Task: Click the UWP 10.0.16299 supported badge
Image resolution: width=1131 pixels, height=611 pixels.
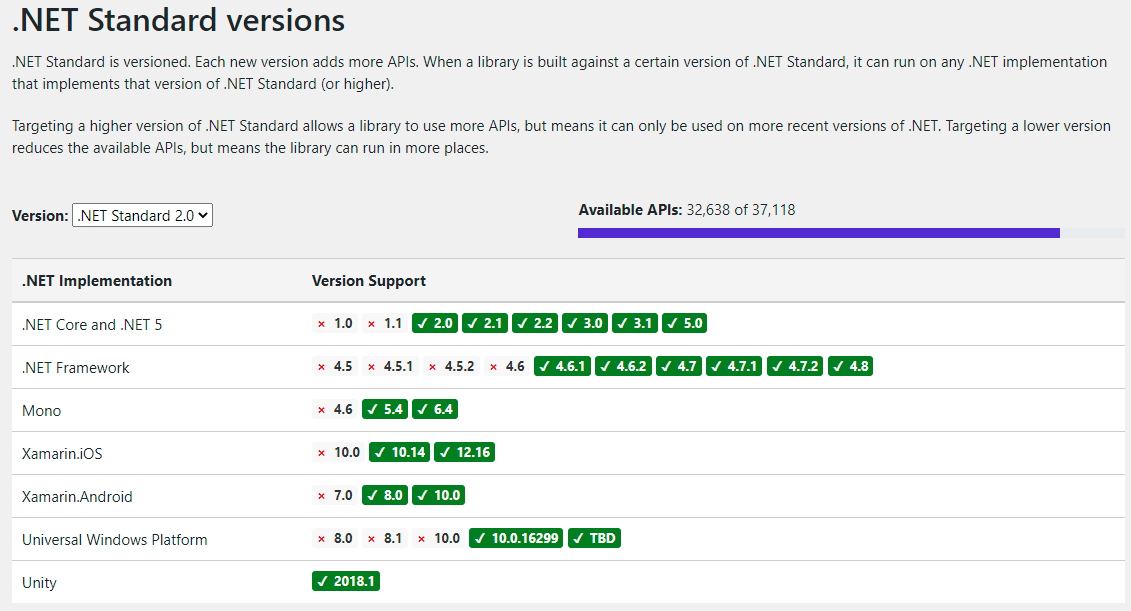Action: pyautogui.click(x=516, y=538)
